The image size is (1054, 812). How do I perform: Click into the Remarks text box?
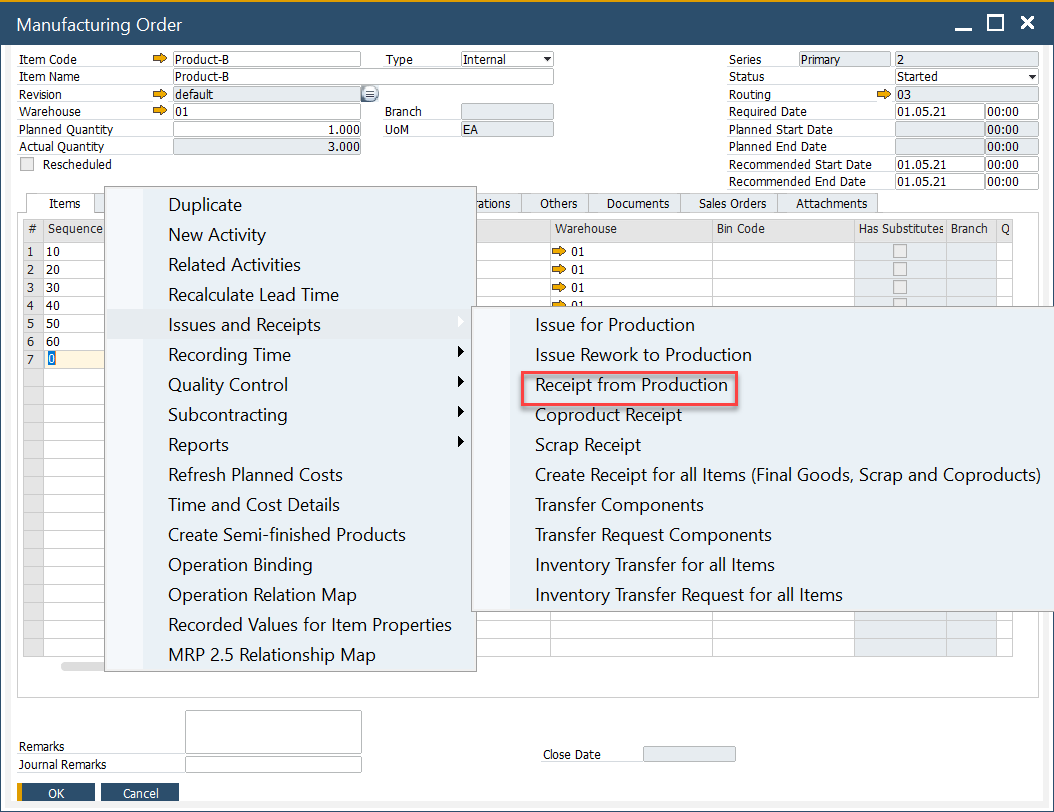click(x=273, y=731)
